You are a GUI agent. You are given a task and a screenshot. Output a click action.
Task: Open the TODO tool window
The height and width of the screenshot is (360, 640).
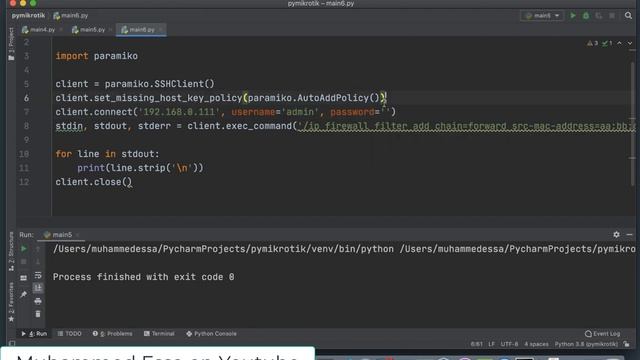coord(69,333)
